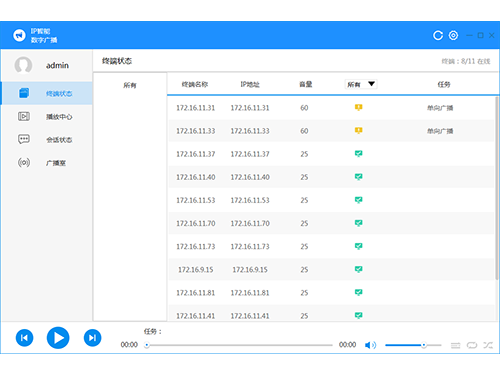Open the settings gear icon
Viewport: 500px width, 375px height.
point(453,35)
